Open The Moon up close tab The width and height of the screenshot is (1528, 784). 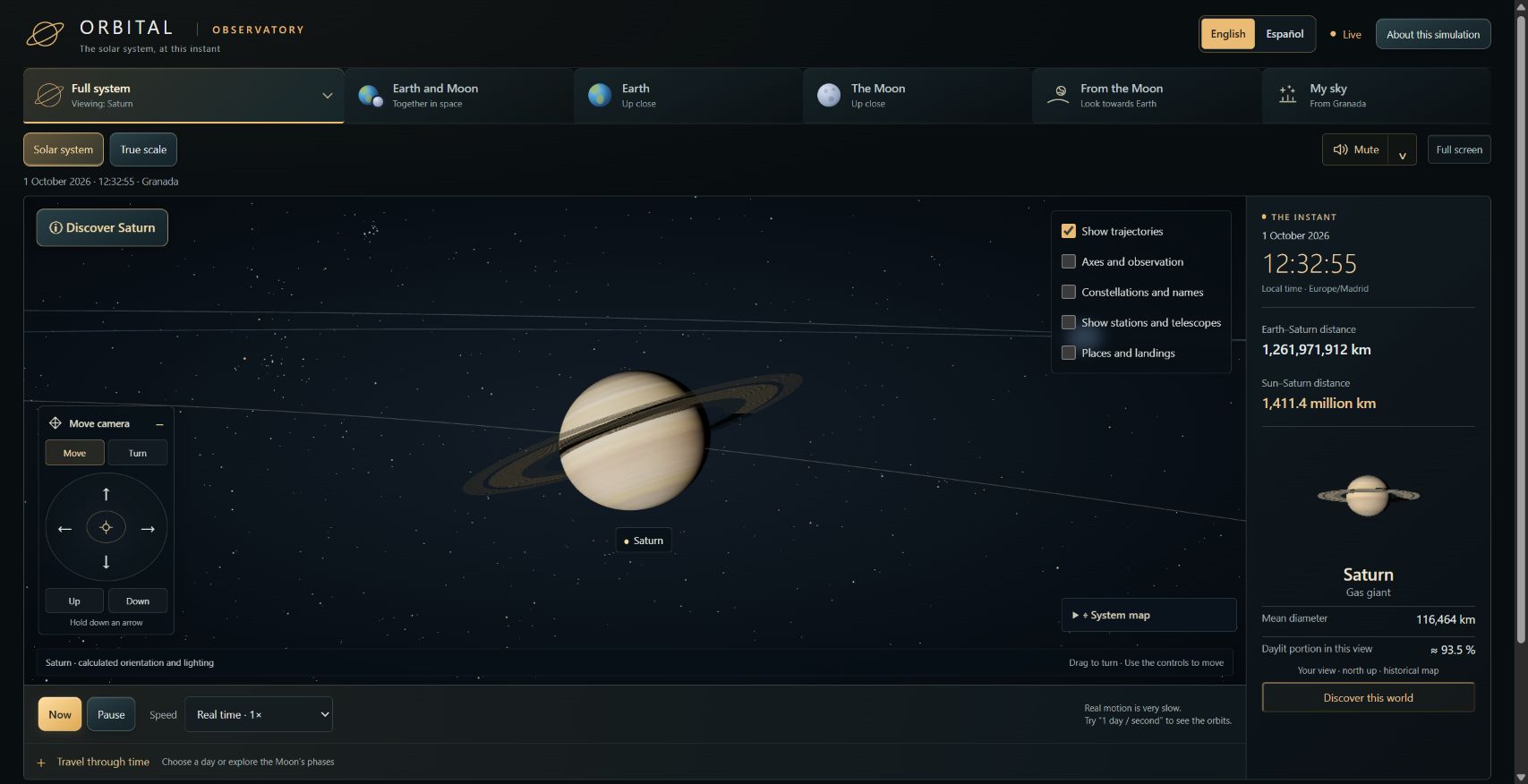click(917, 95)
